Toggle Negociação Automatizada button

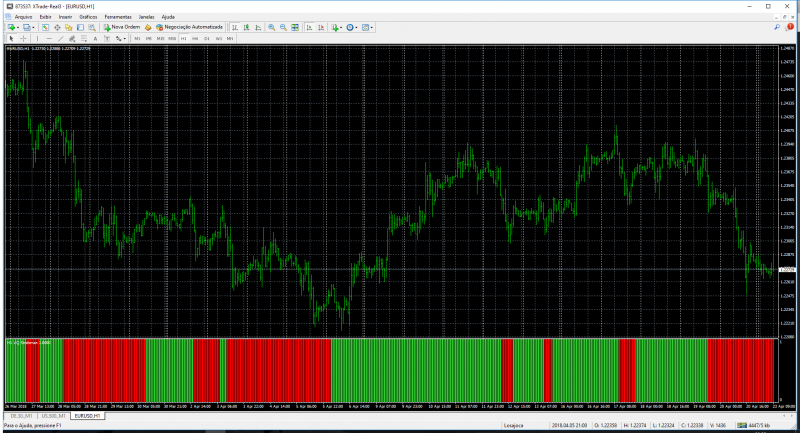[190, 28]
